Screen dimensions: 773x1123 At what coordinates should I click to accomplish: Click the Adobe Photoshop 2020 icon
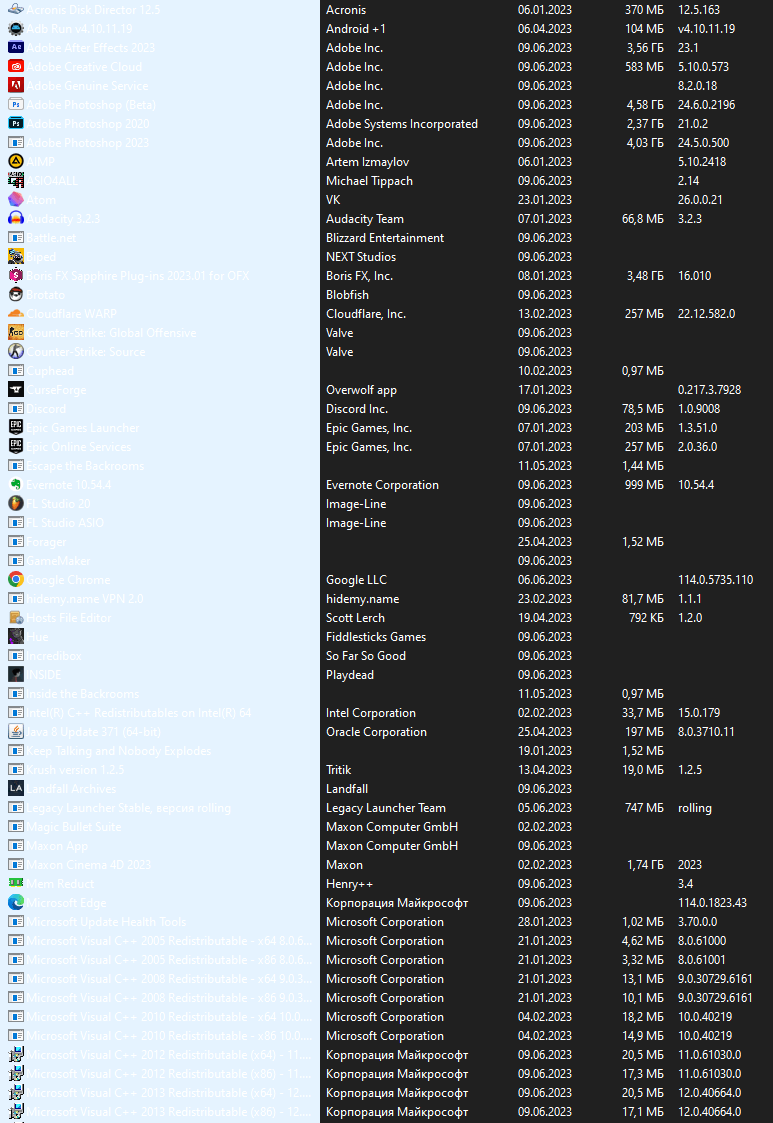[x=15, y=124]
